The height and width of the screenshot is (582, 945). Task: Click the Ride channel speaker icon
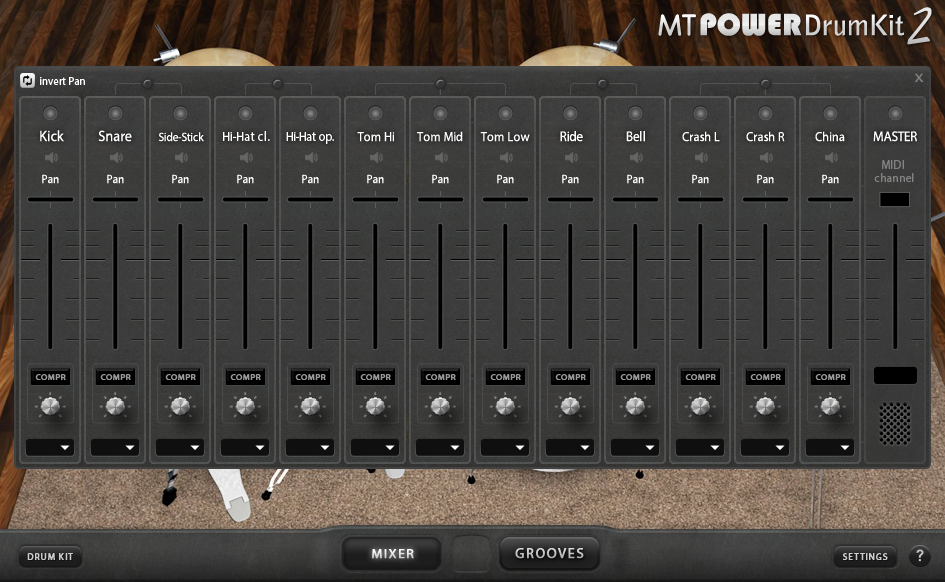point(571,158)
